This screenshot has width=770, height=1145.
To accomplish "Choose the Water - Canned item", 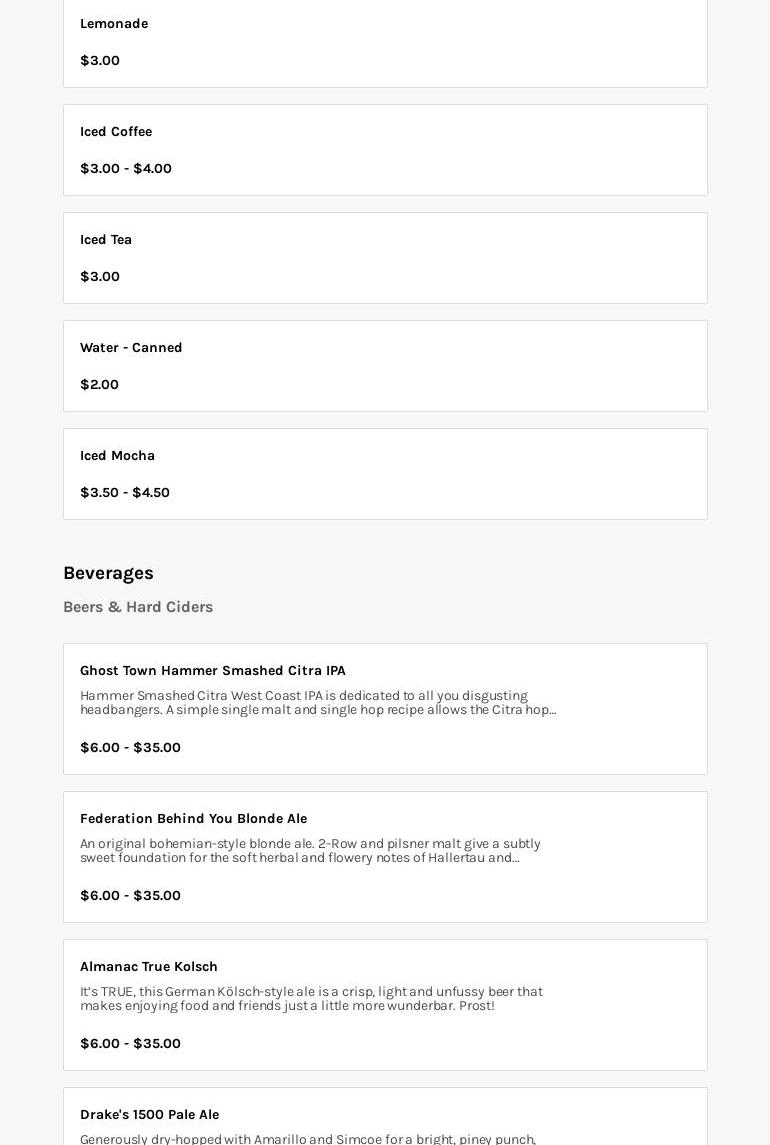I will pyautogui.click(x=131, y=348).
